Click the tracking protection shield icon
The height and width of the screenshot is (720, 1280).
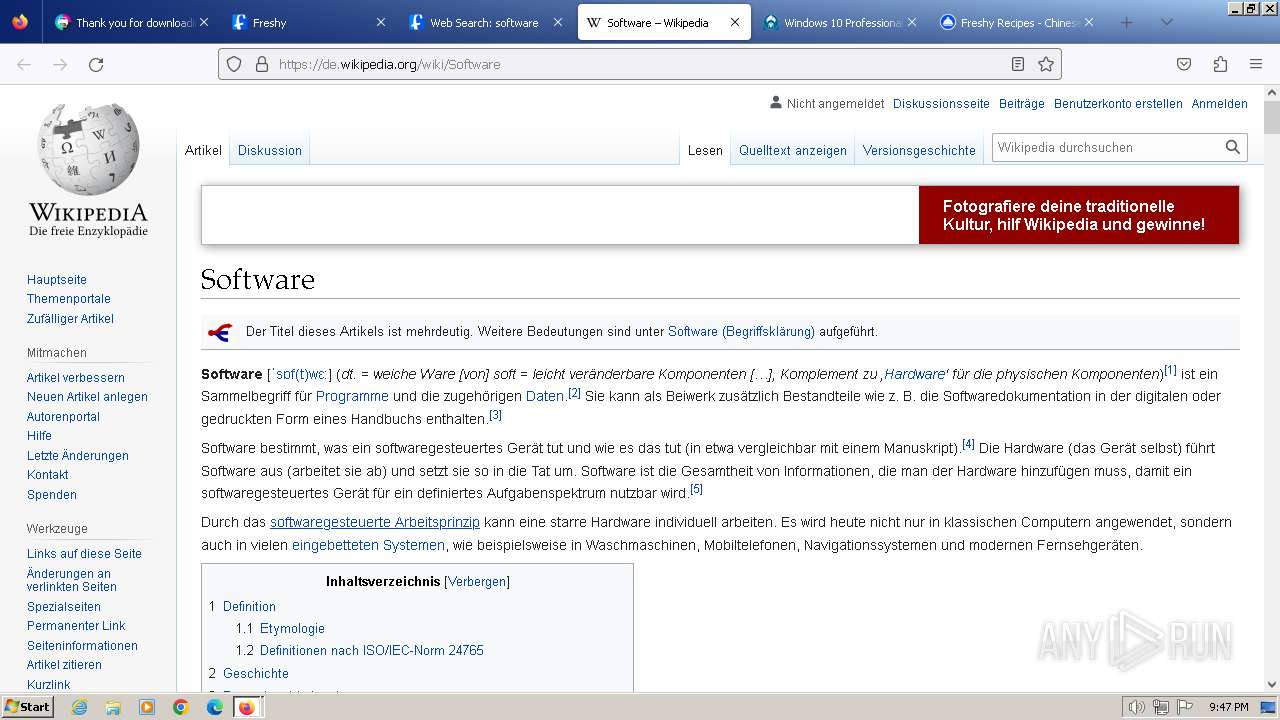pos(234,64)
